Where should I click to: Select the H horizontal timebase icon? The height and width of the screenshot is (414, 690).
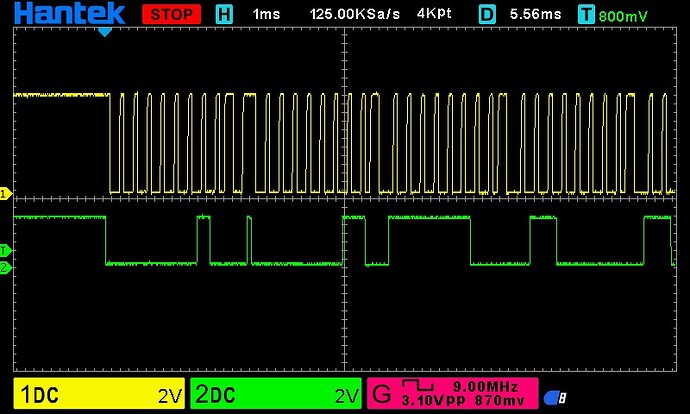224,15
